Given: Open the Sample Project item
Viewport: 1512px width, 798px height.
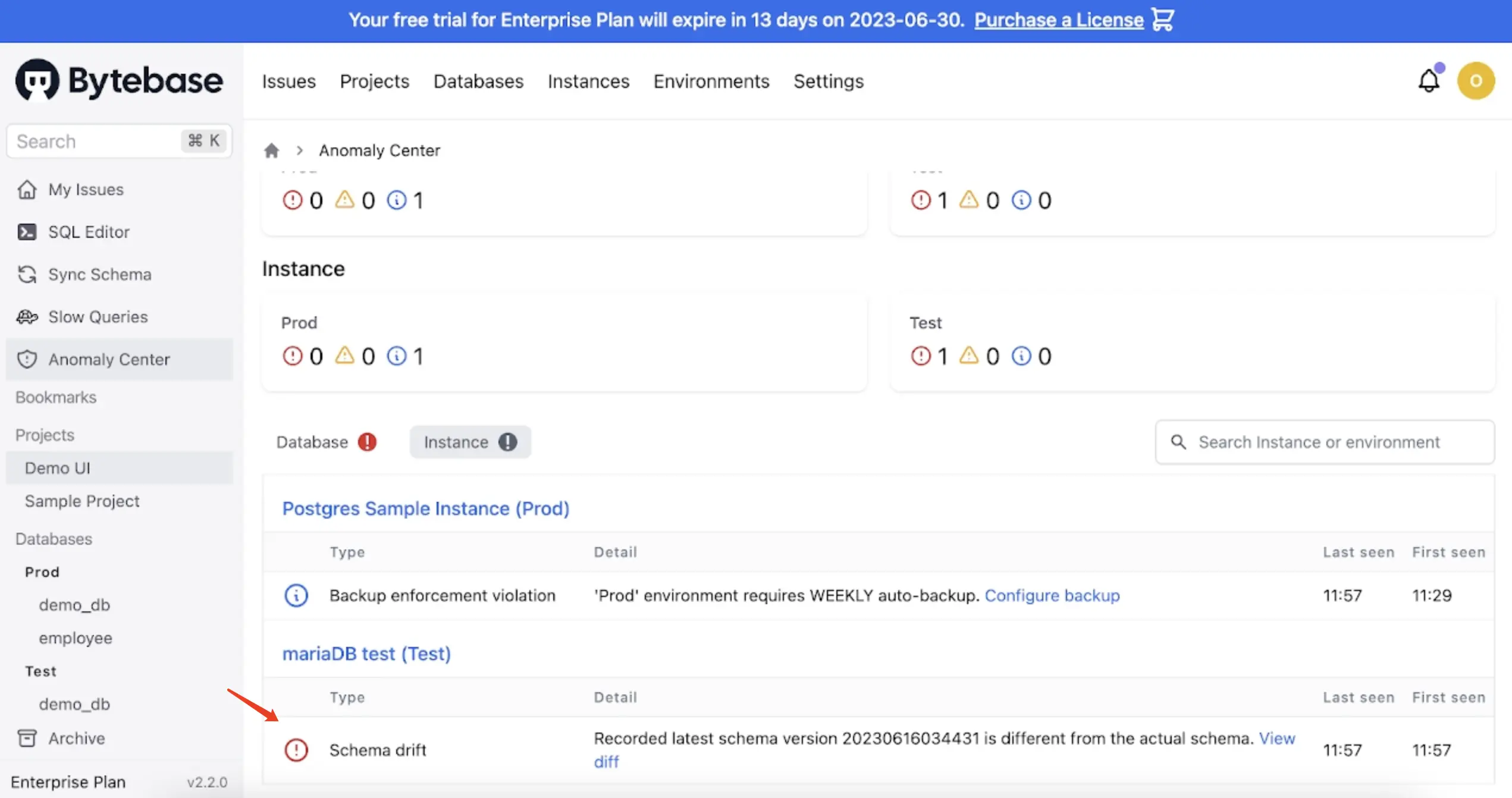Looking at the screenshot, I should click(x=119, y=501).
